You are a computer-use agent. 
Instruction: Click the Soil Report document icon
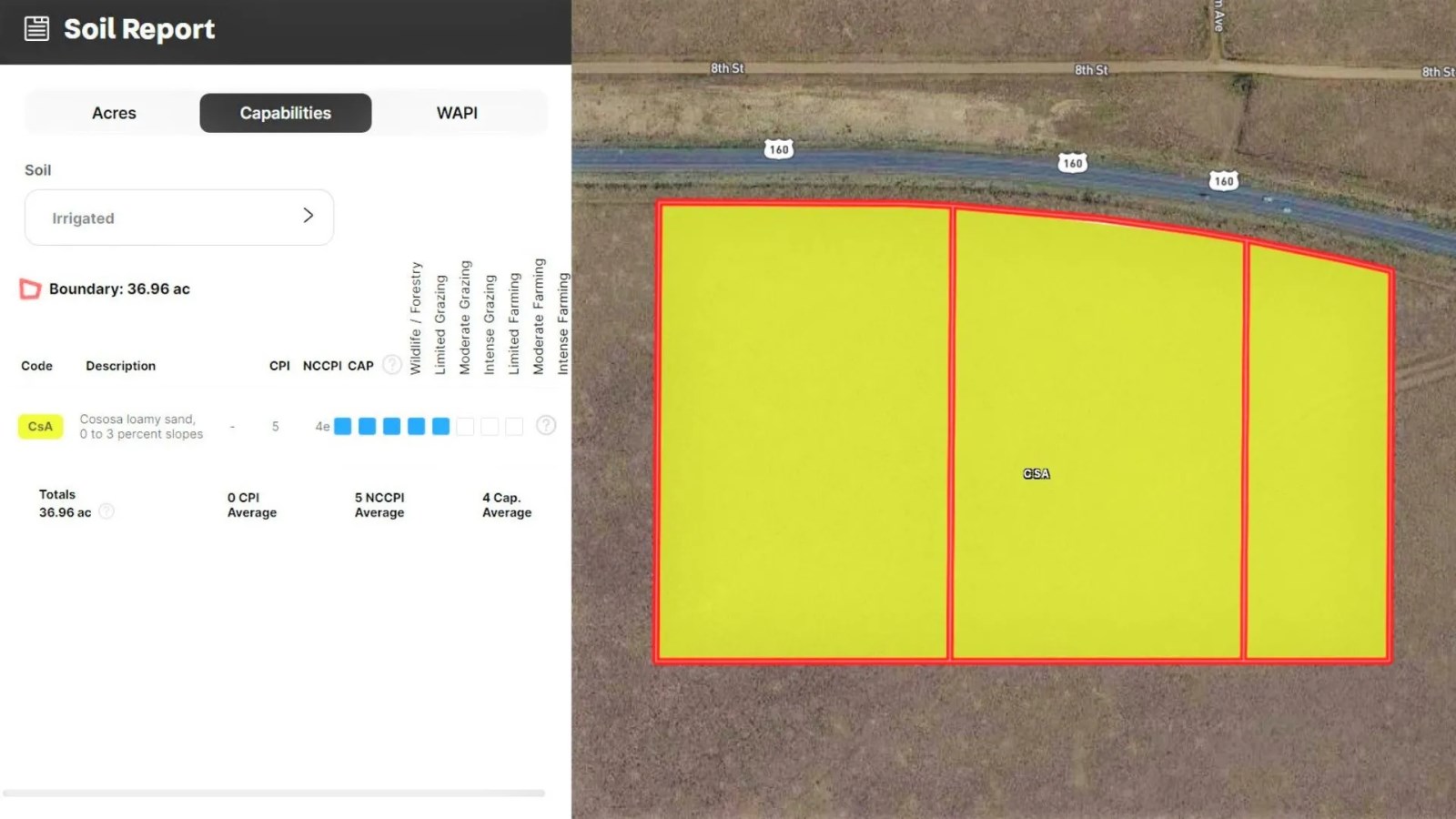pyautogui.click(x=36, y=29)
